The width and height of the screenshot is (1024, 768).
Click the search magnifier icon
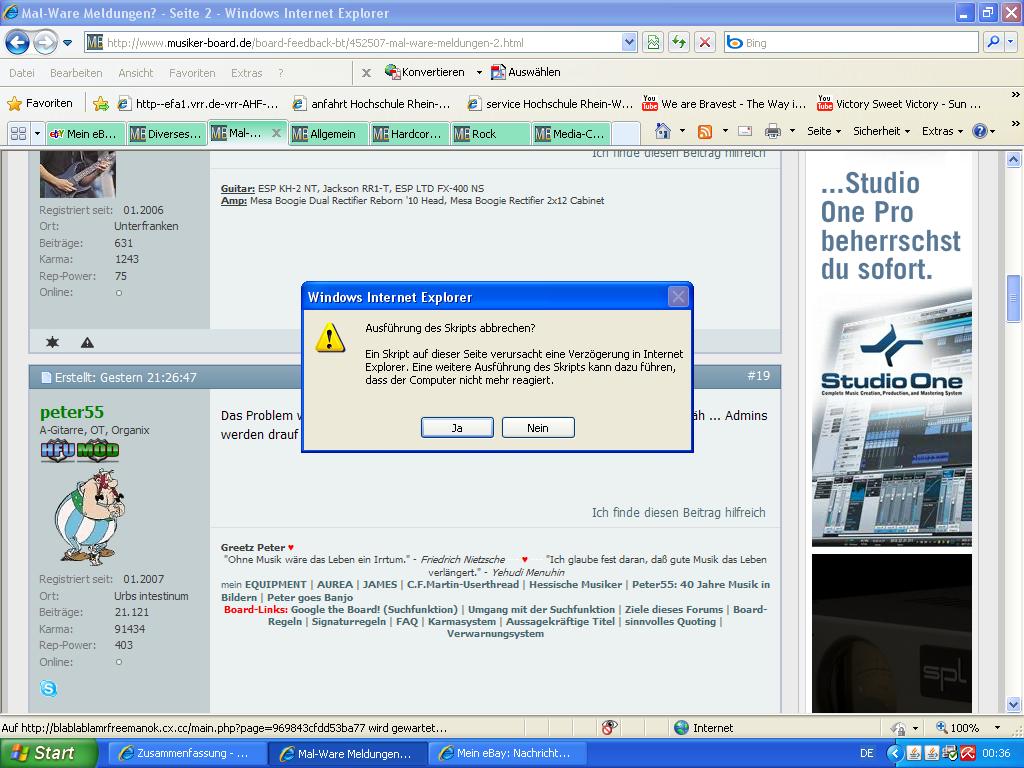pyautogui.click(x=993, y=42)
